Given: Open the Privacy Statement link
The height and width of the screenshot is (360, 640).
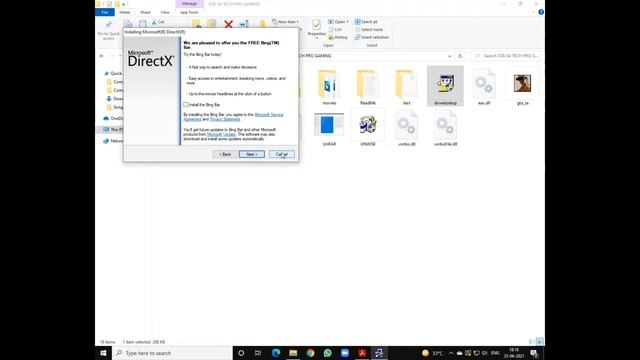Looking at the screenshot, I should tap(225, 119).
